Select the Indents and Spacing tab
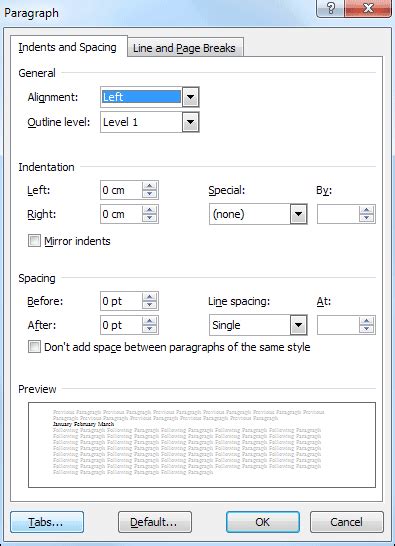Screen dimensions: 395x546 [68, 47]
